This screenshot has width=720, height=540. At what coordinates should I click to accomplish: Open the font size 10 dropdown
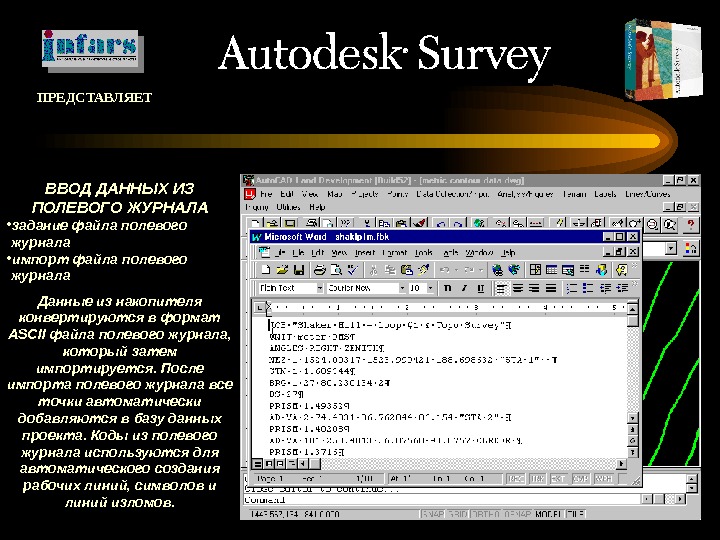[x=430, y=288]
